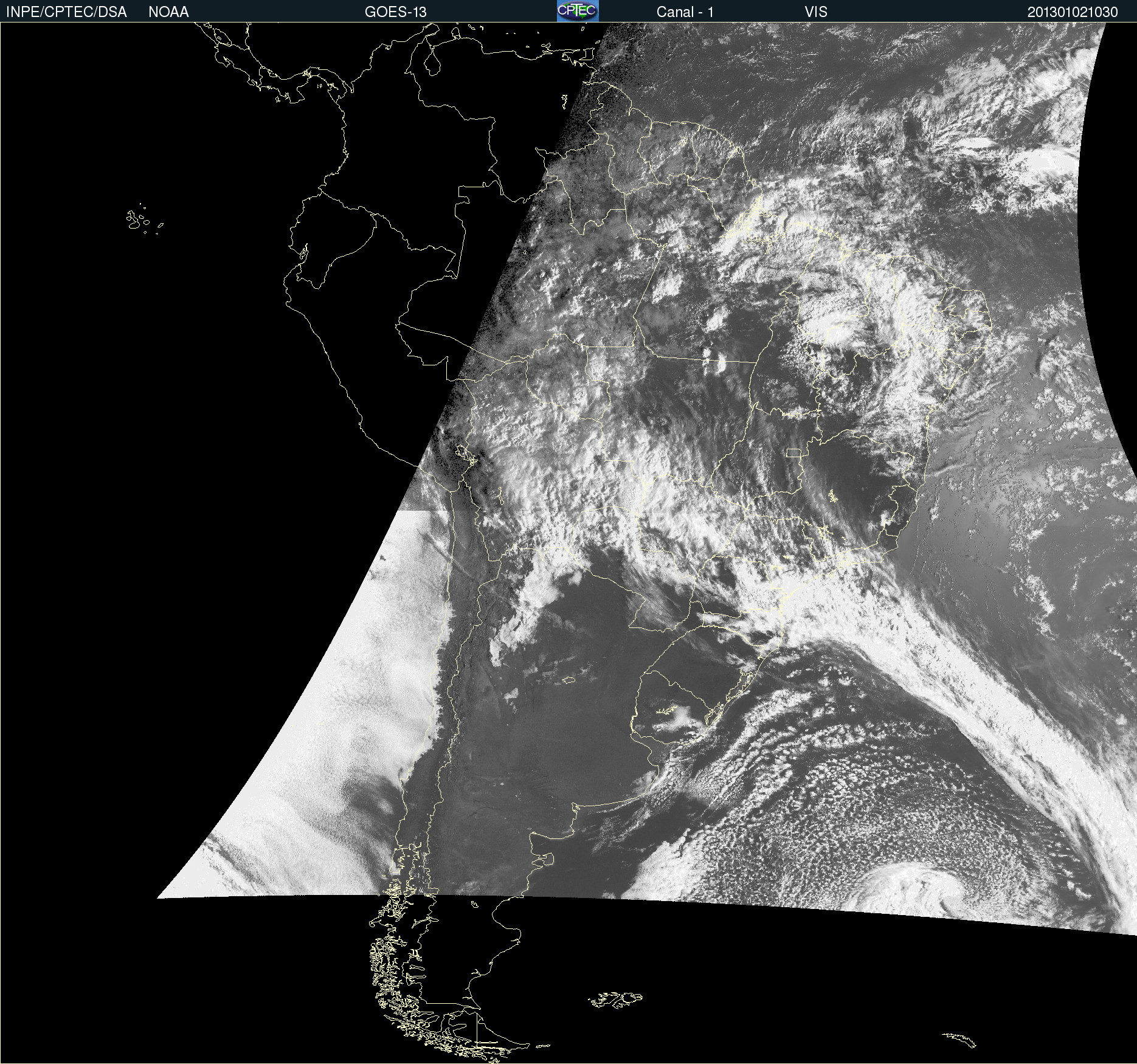This screenshot has width=1137, height=1064.
Task: Click the 201301021030 timestamp
Action: 1073,12
